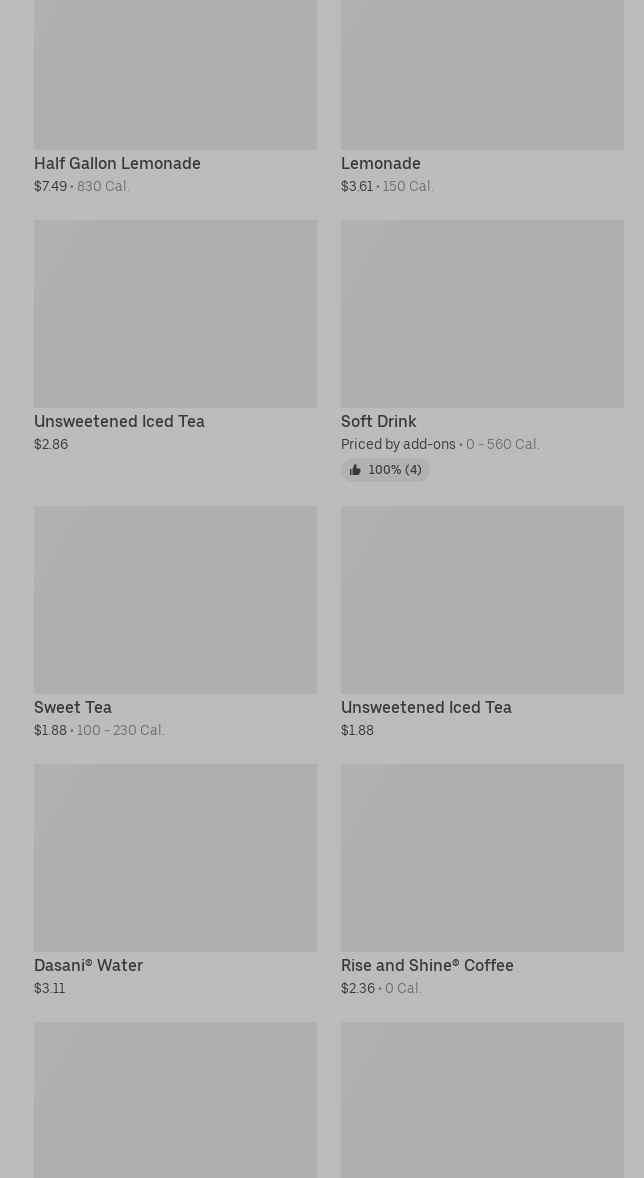The image size is (644, 1178).
Task: Open the Sweet Tea item image
Action: [x=175, y=599]
